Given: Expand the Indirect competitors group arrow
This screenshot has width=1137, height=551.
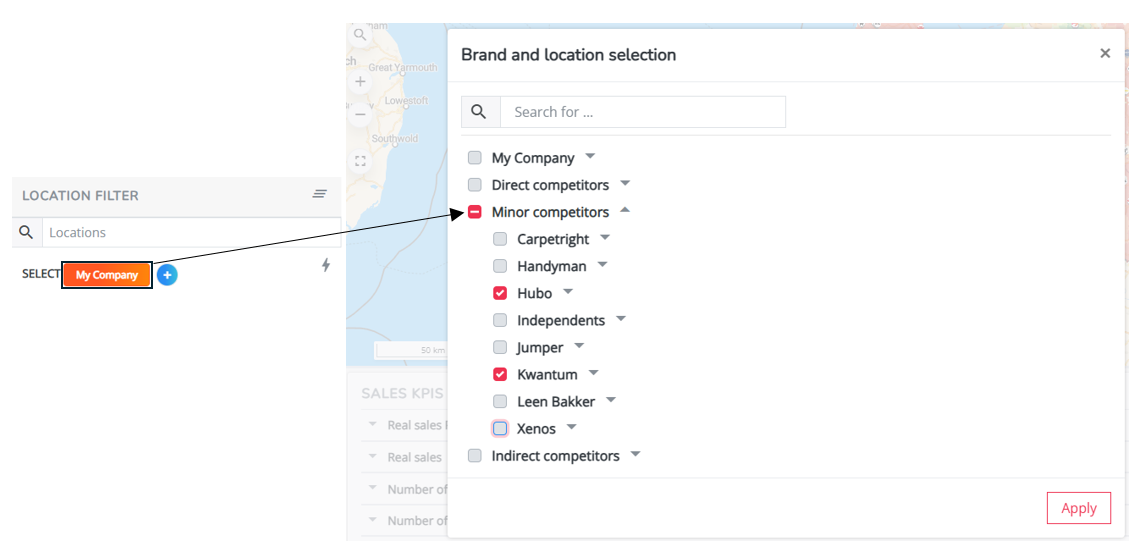Looking at the screenshot, I should click(636, 454).
